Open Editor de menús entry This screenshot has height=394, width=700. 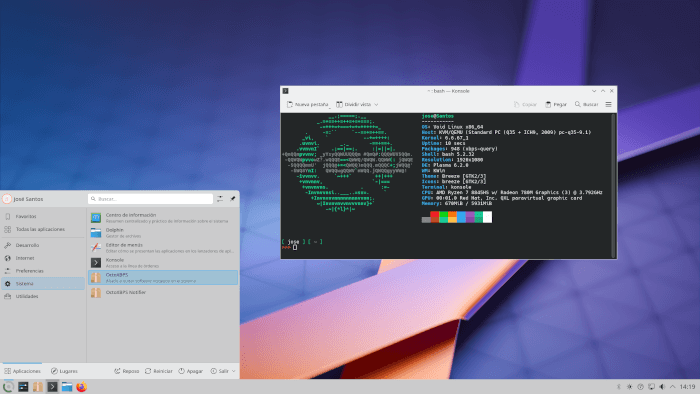[x=163, y=248]
